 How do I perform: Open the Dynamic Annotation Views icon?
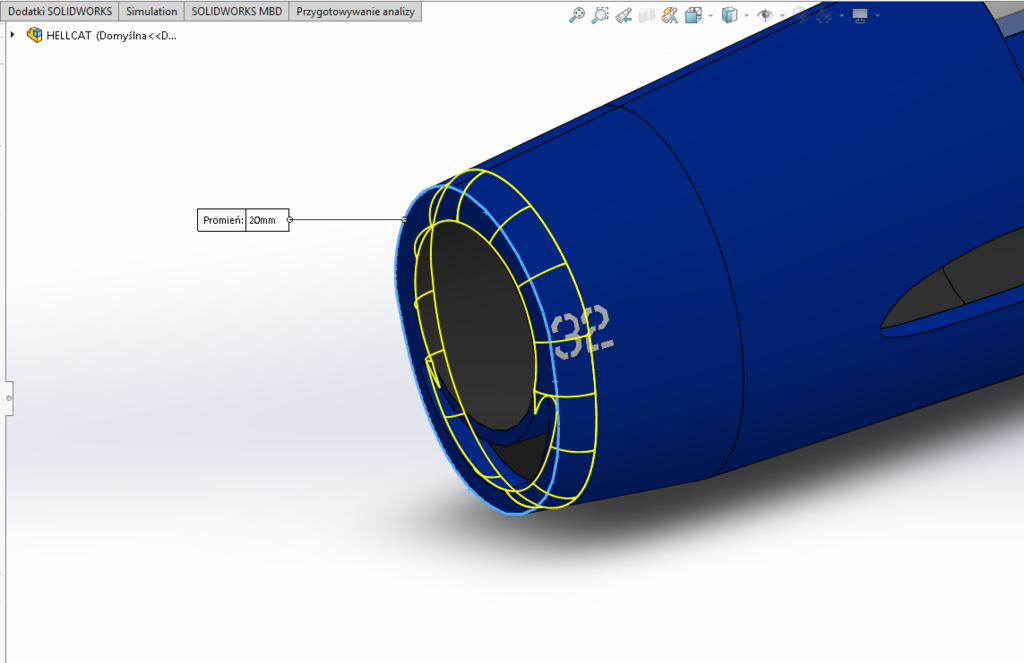coord(670,15)
